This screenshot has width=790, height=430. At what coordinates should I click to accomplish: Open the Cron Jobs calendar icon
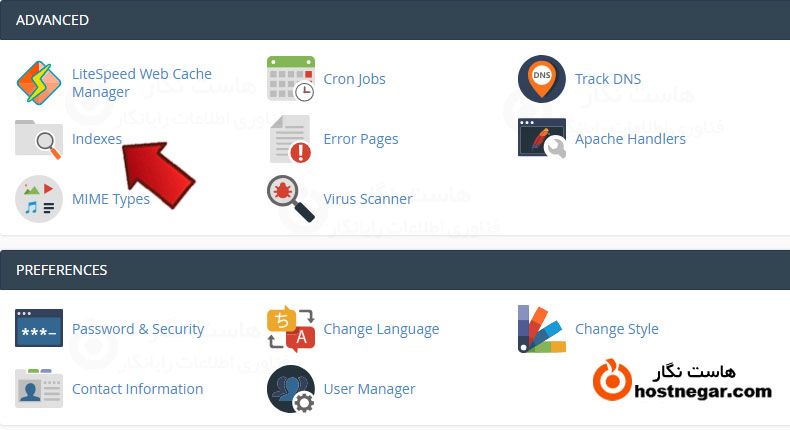[291, 79]
